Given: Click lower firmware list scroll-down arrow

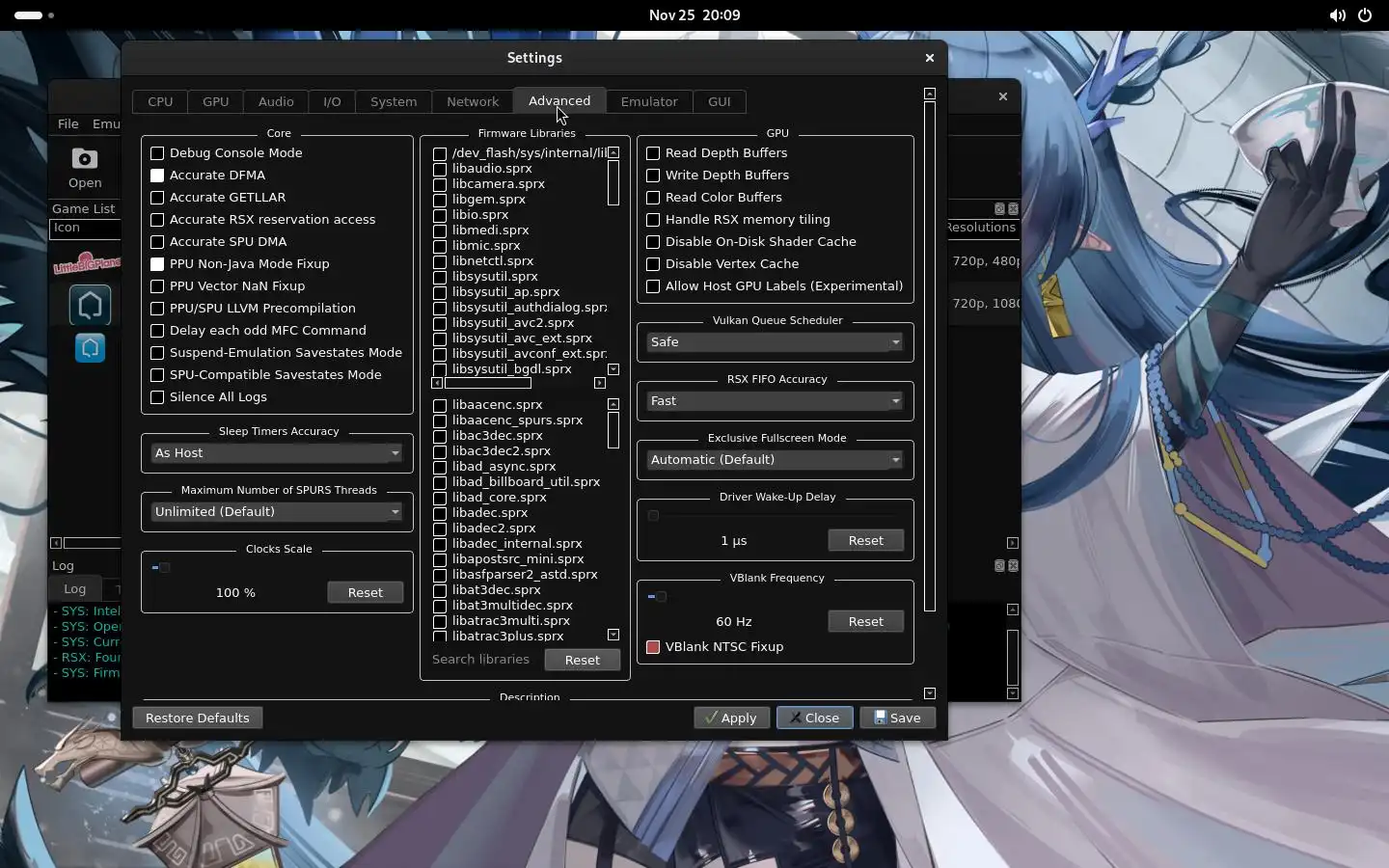Looking at the screenshot, I should point(613,635).
